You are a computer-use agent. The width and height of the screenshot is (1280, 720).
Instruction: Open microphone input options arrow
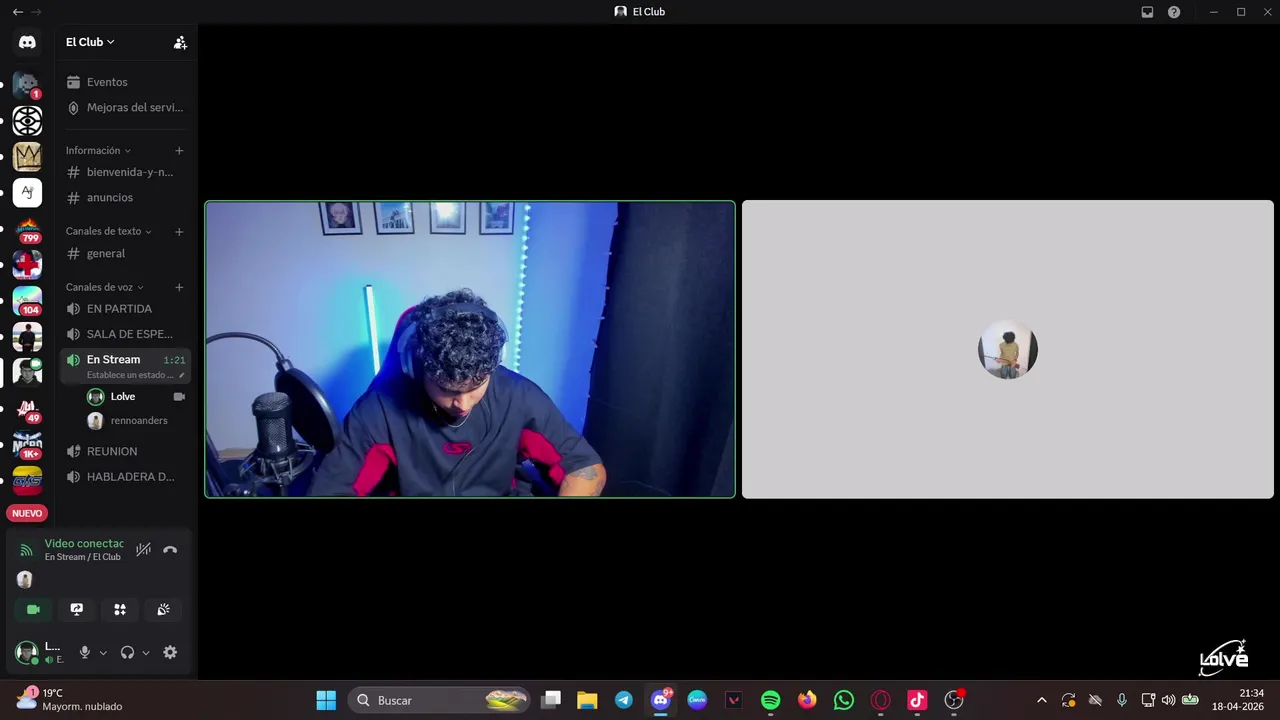coord(103,653)
